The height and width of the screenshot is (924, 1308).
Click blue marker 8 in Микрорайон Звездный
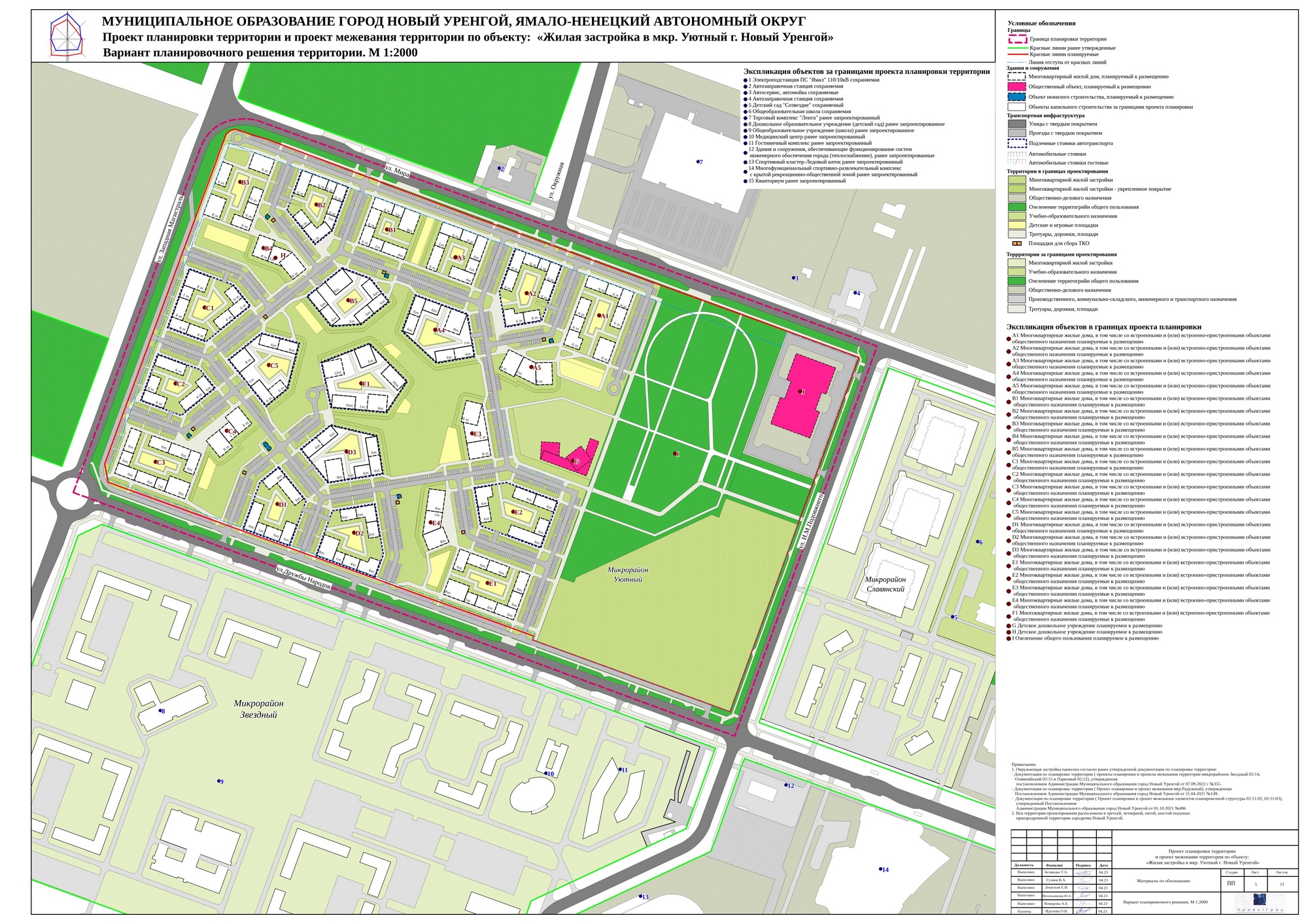(x=161, y=711)
